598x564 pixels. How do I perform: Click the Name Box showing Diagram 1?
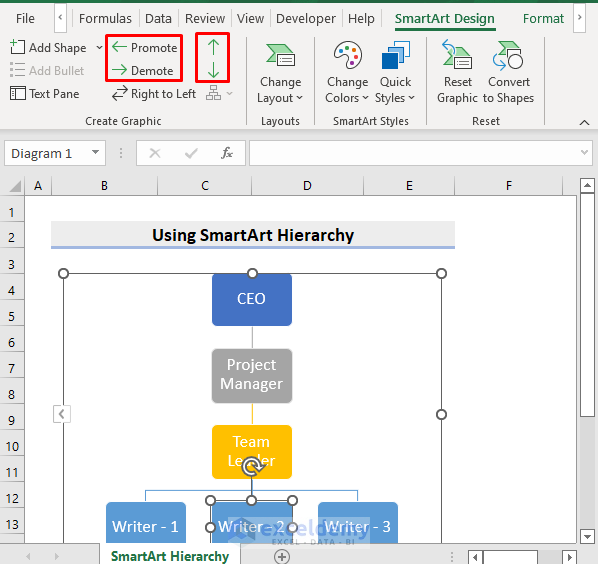click(x=46, y=153)
